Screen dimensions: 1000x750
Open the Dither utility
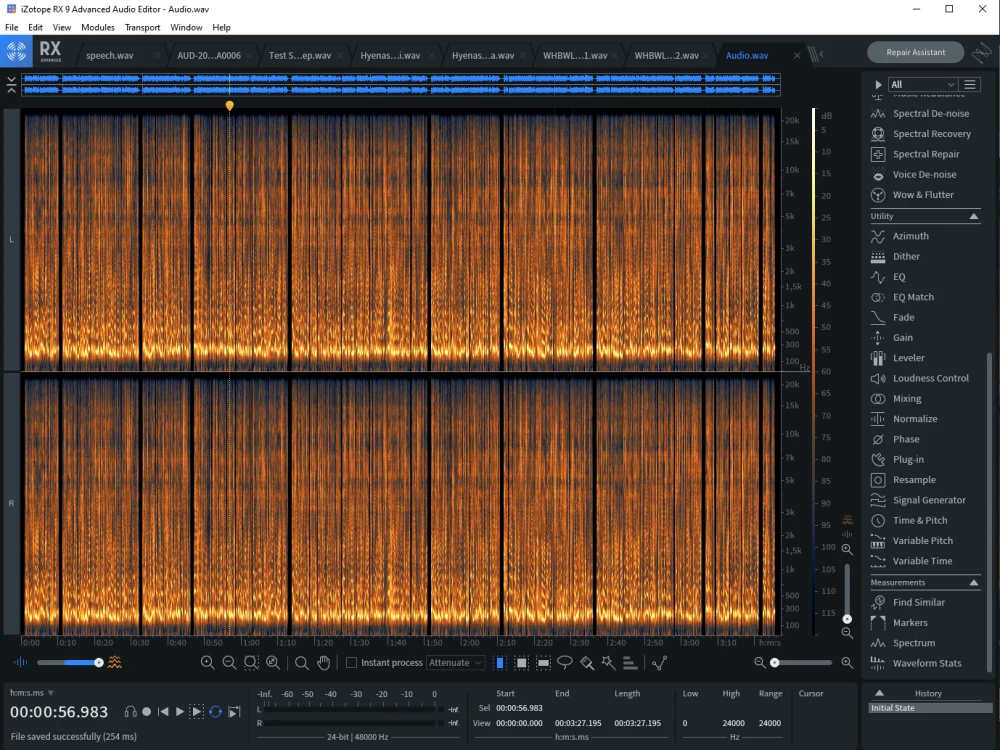(x=895, y=256)
